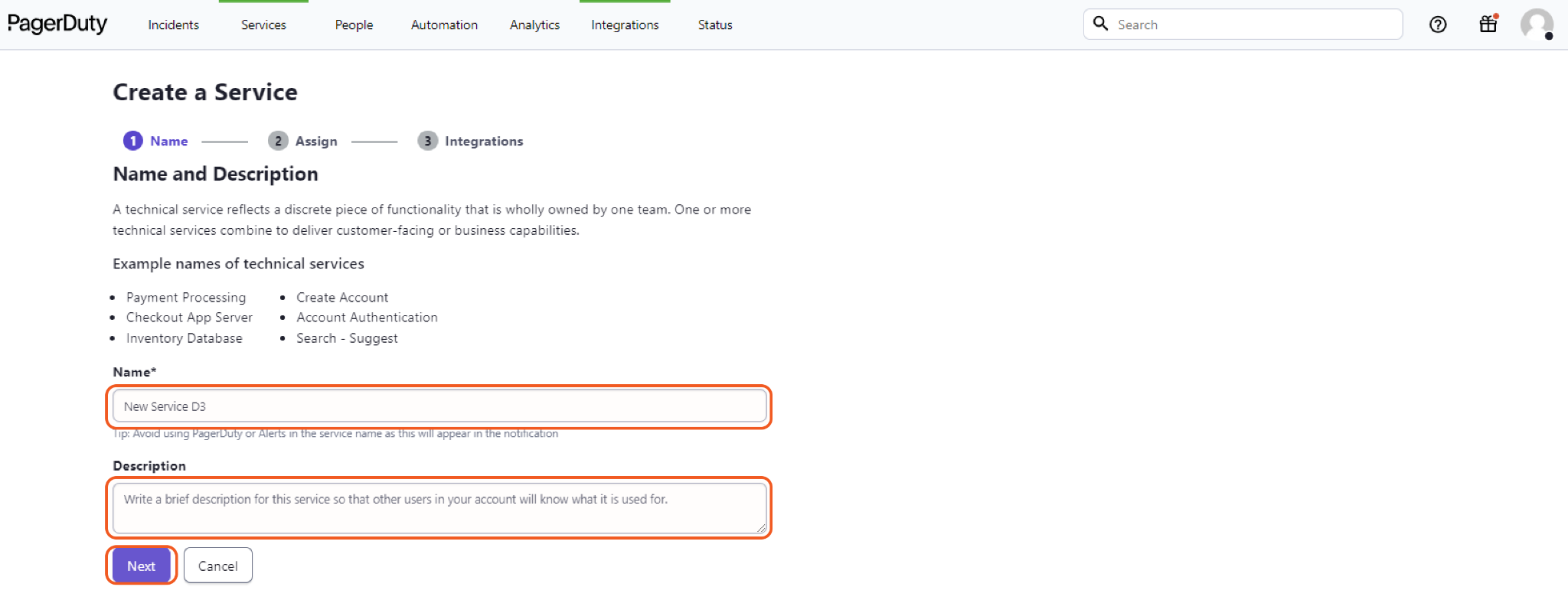Select step 1 circle icon
1568x613 pixels.
[133, 141]
